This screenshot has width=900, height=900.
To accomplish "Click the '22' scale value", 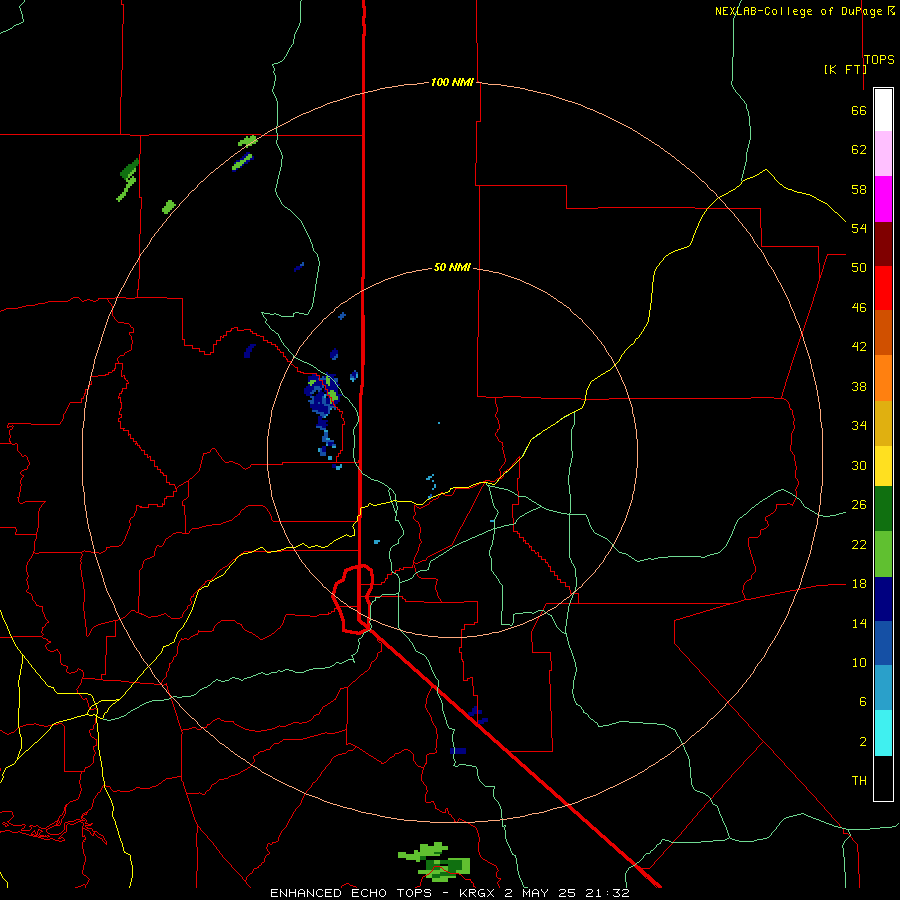I will (x=859, y=545).
